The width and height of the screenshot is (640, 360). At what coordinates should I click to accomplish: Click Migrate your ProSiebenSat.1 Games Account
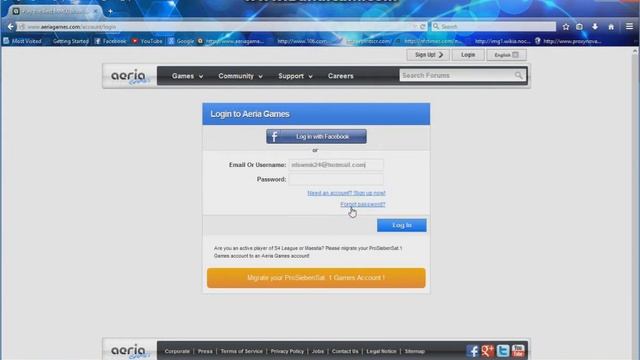316,278
